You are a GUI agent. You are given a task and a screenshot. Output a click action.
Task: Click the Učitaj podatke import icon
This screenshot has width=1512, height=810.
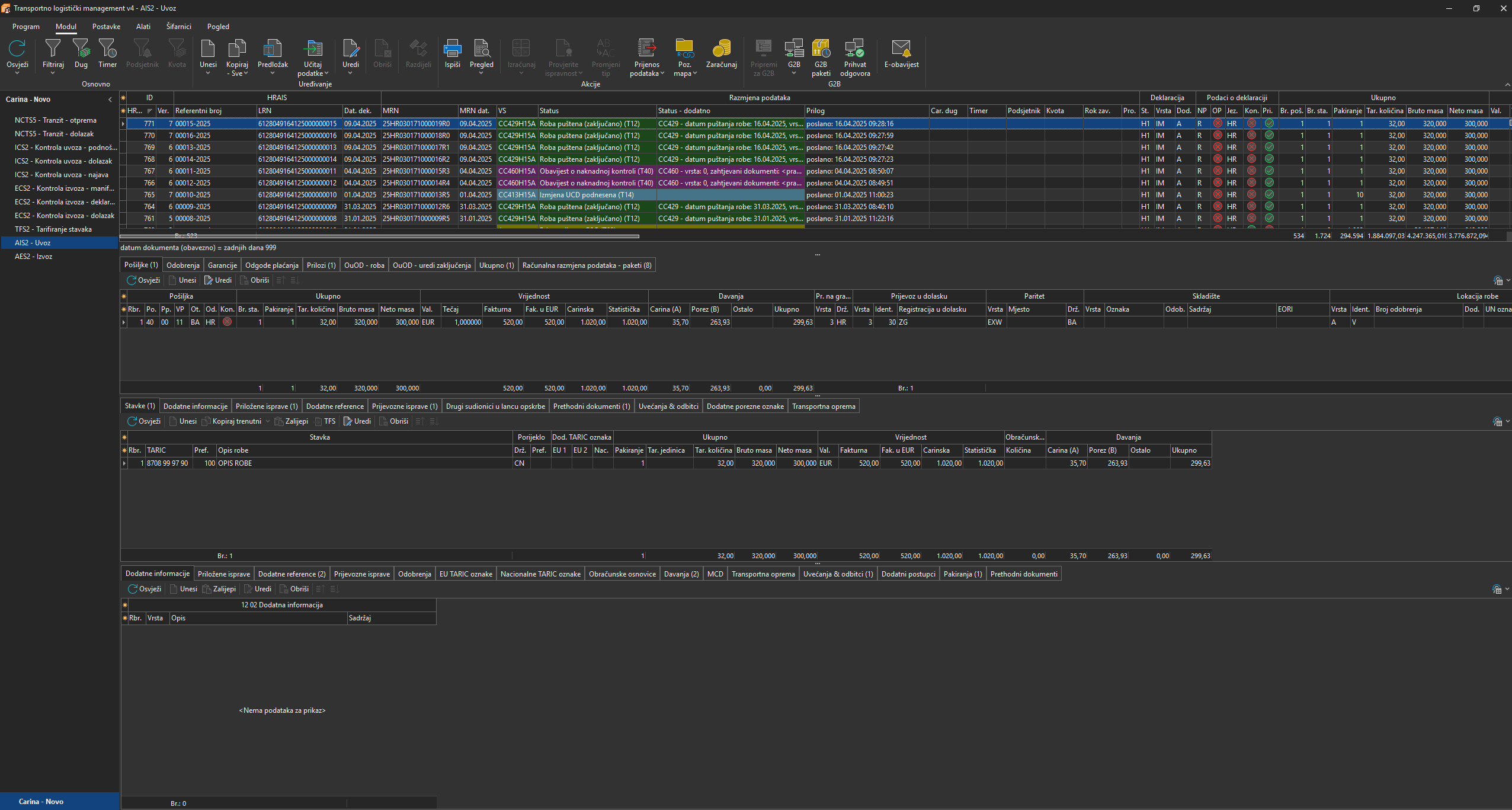point(313,49)
